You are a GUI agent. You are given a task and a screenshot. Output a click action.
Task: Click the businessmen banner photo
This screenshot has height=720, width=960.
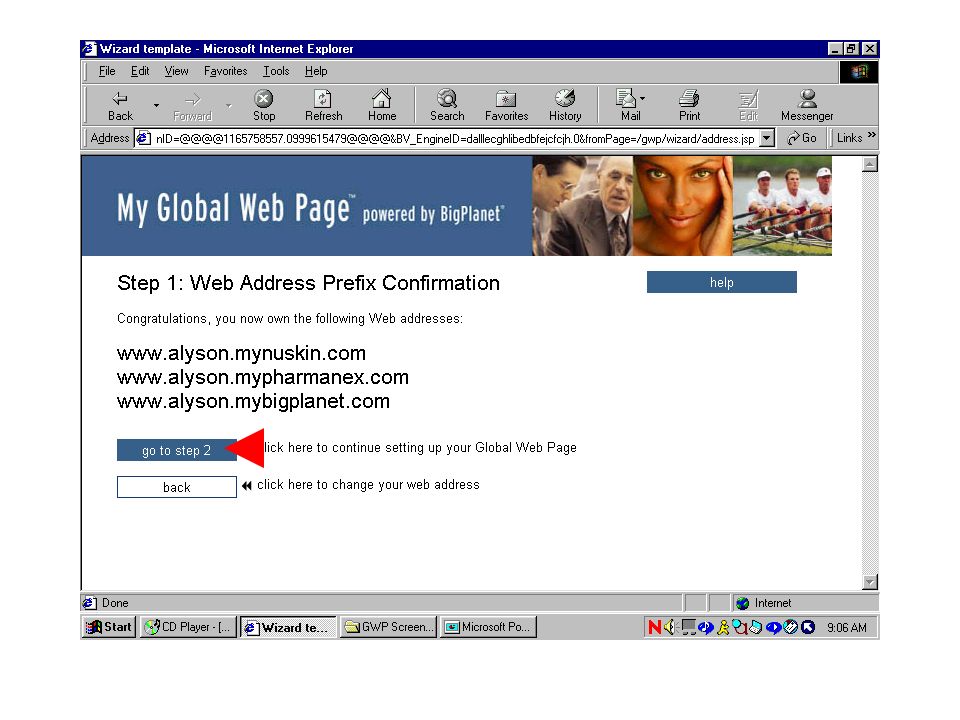pyautogui.click(x=582, y=206)
